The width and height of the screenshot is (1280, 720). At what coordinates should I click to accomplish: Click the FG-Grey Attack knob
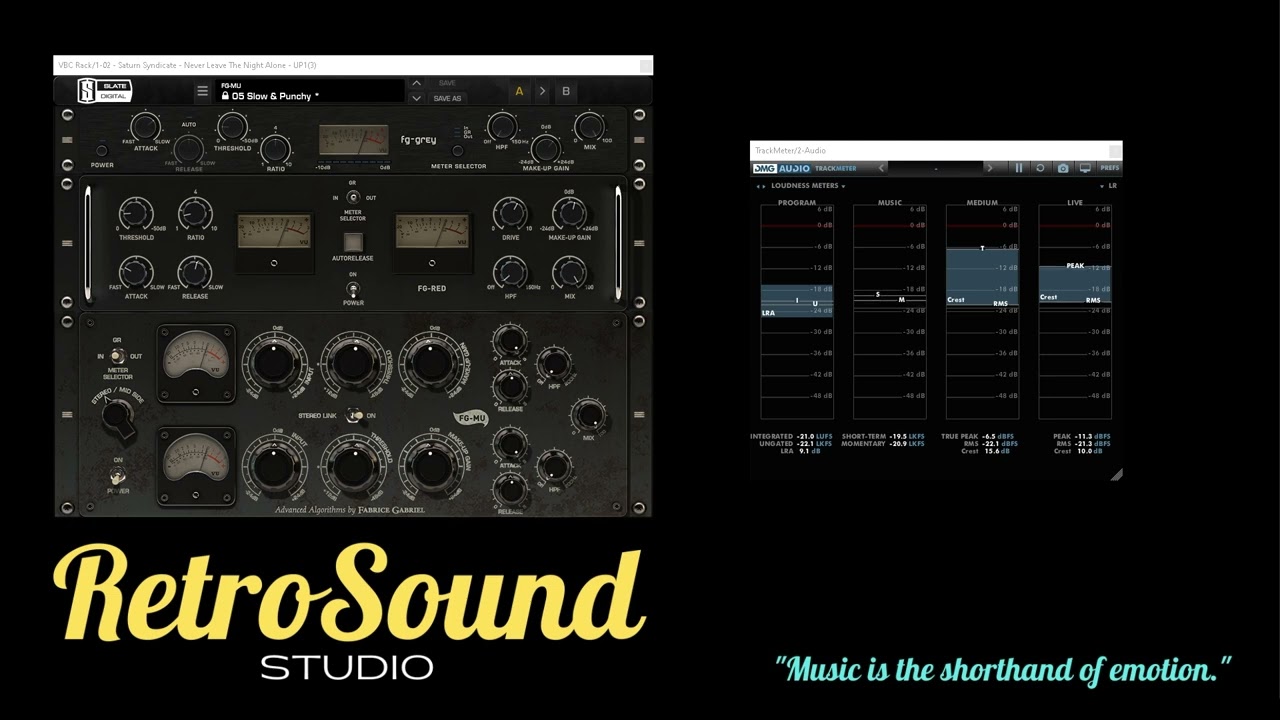pos(145,127)
